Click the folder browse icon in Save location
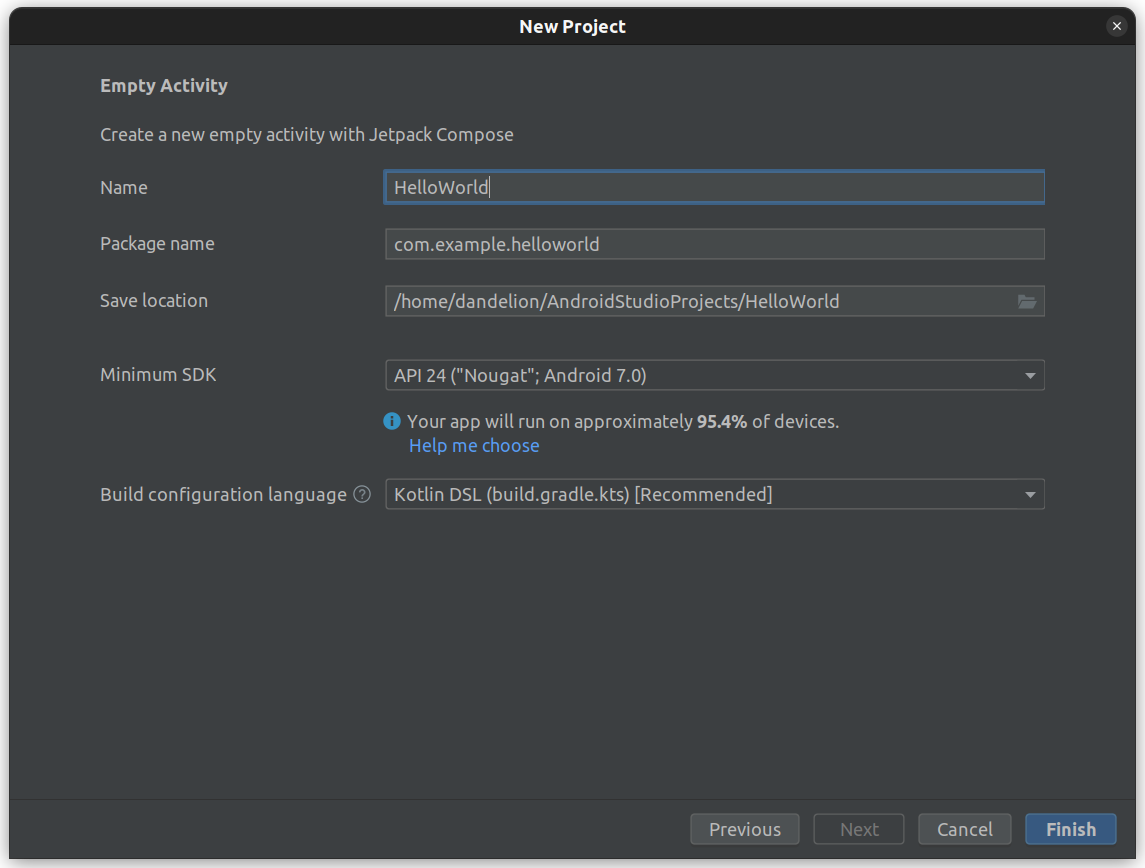Image resolution: width=1145 pixels, height=868 pixels. tap(1027, 302)
